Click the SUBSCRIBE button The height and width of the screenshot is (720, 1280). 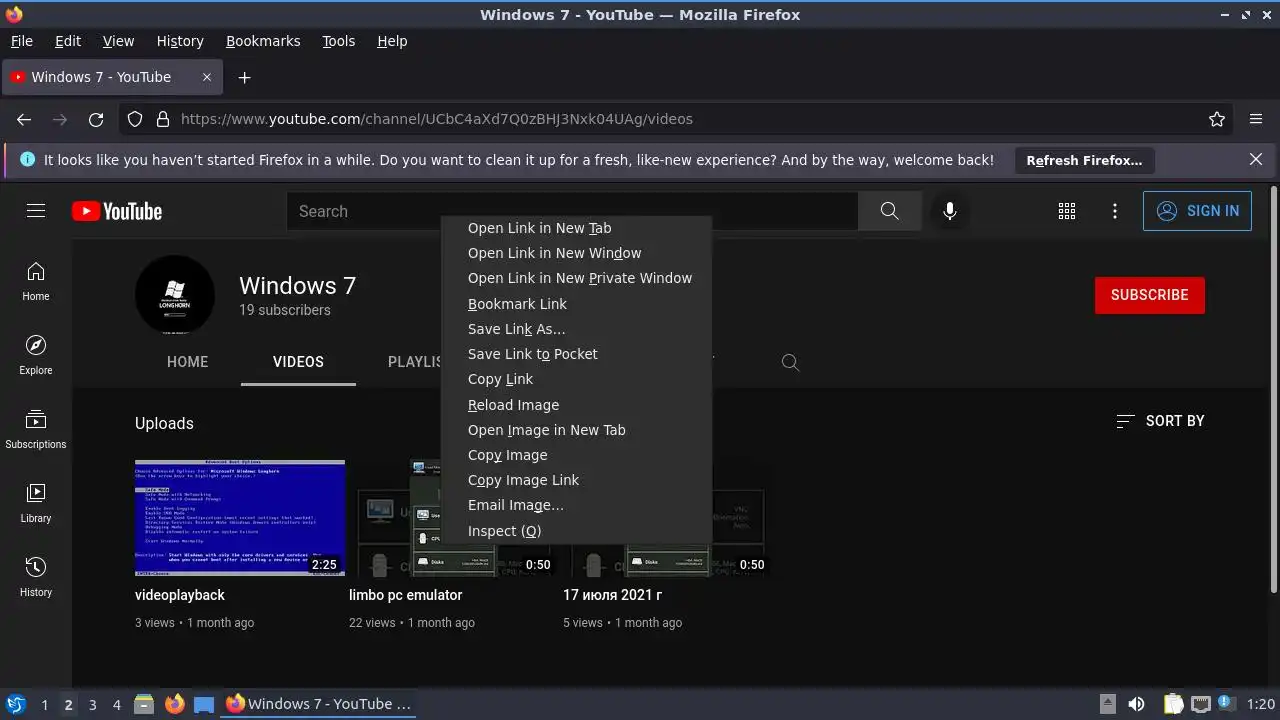coord(1150,295)
